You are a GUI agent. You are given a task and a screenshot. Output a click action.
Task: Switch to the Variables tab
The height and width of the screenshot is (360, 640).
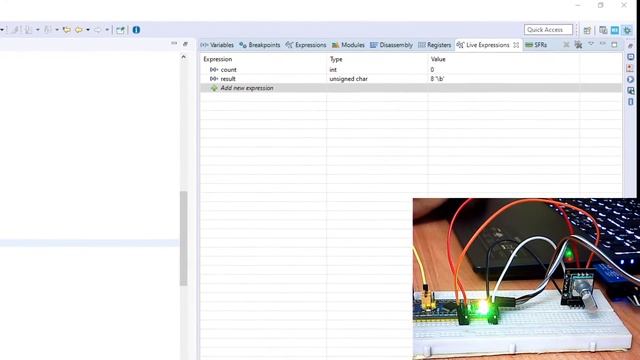coord(217,45)
